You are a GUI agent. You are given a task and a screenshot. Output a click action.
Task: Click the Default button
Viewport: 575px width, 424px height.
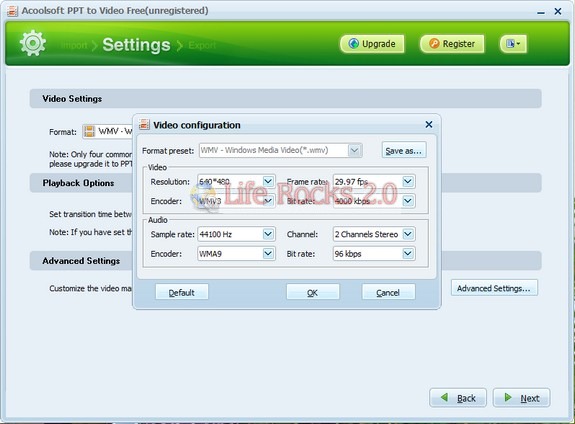(x=182, y=292)
